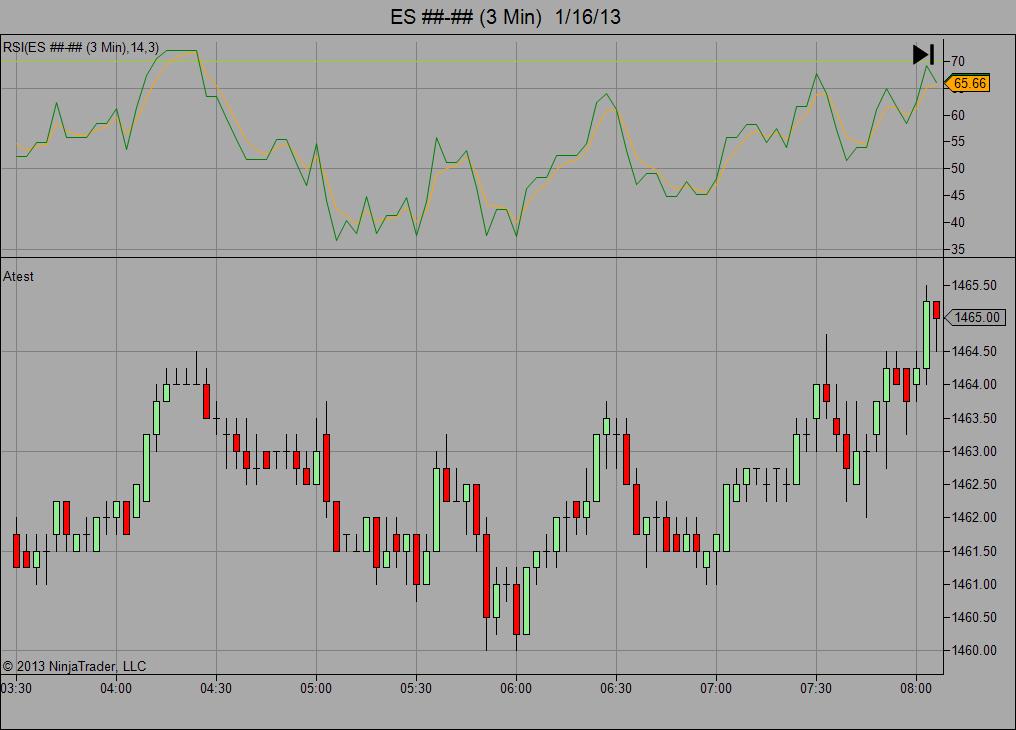Click the RSI axis label 40
1016x730 pixels.
[958, 222]
